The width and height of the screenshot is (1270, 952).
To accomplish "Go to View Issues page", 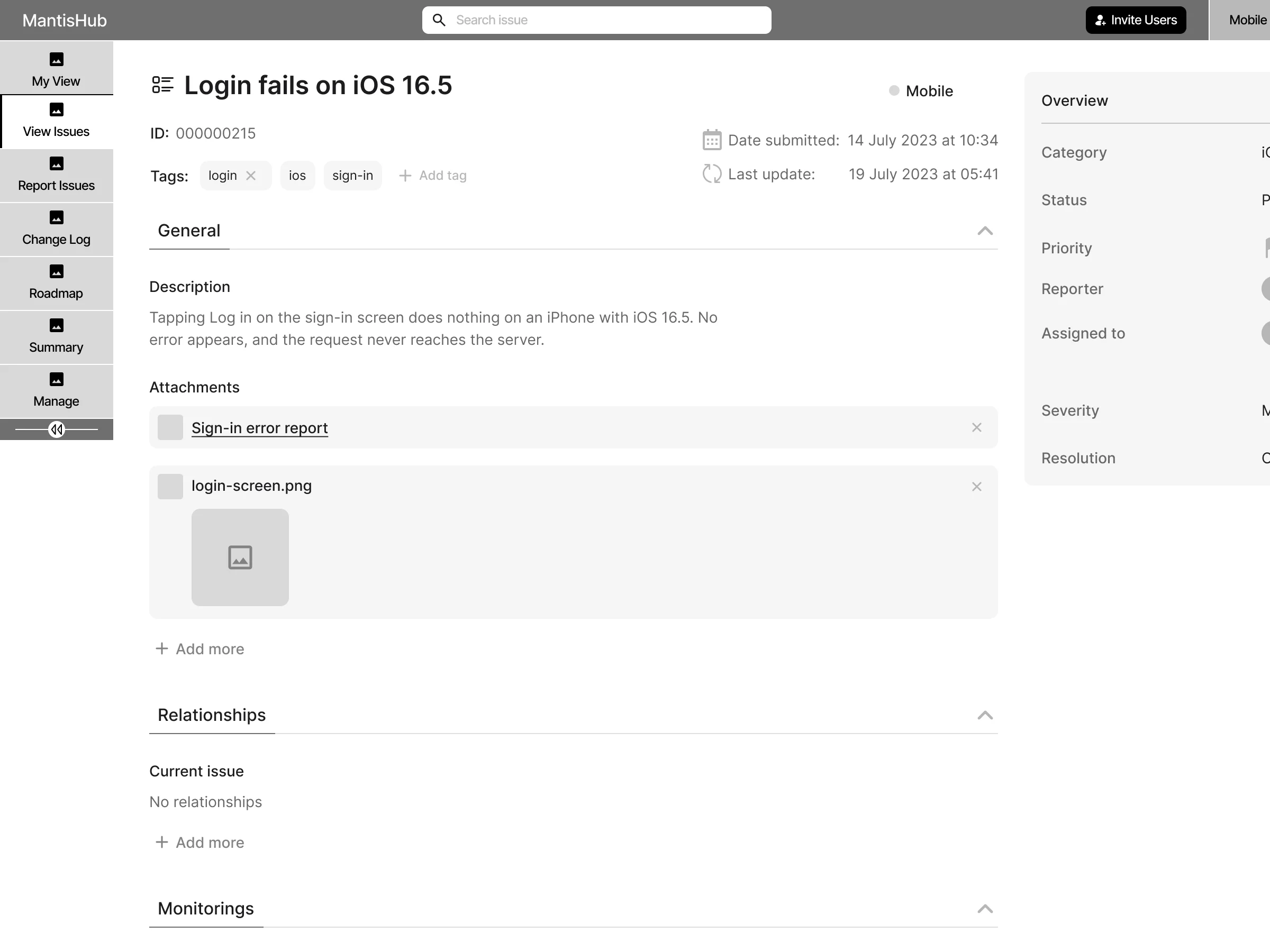I will click(x=56, y=121).
